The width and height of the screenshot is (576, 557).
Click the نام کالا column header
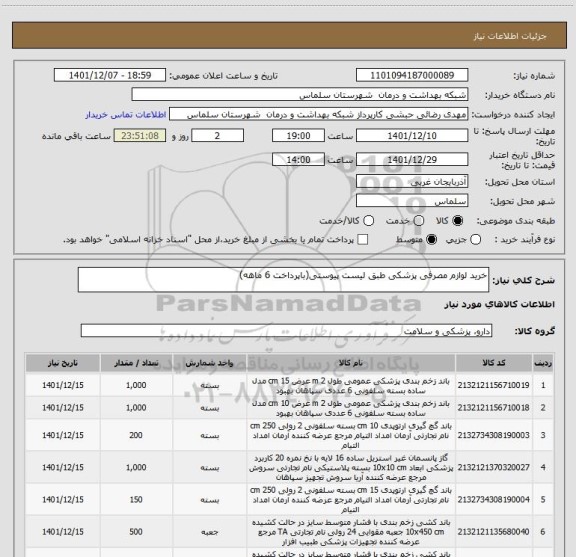[350, 363]
